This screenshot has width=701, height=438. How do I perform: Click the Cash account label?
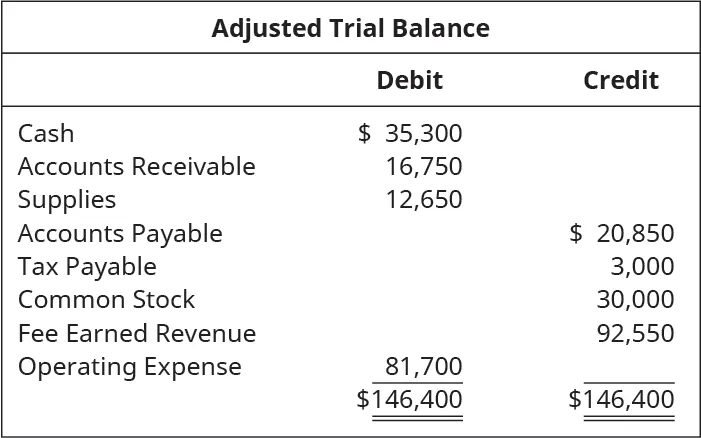pos(46,133)
